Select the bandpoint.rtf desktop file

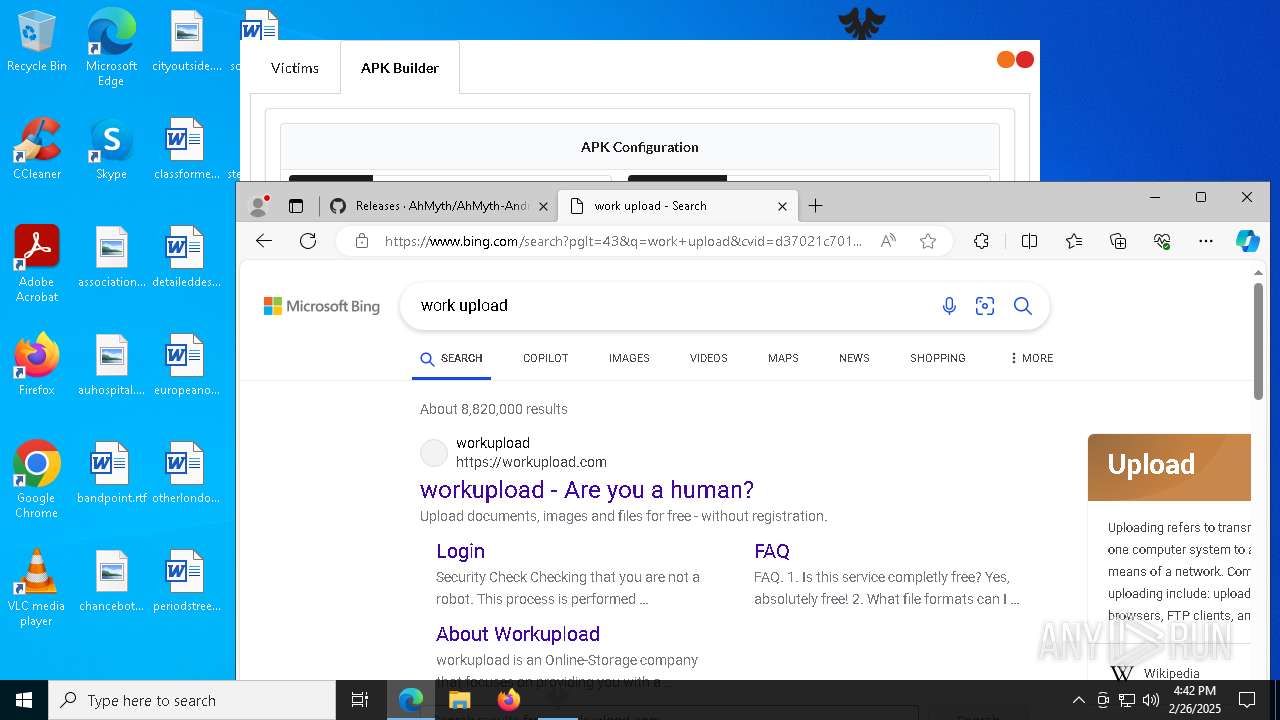111,473
